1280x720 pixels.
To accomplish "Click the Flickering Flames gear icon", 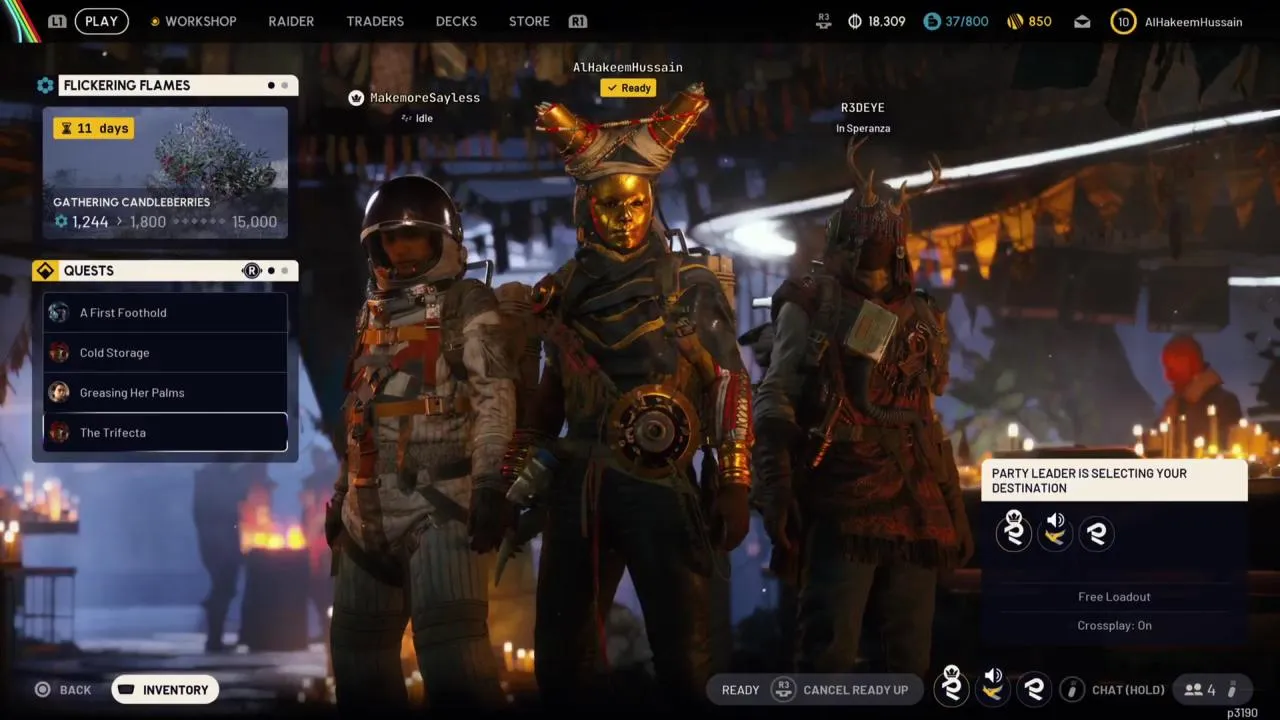I will point(45,85).
